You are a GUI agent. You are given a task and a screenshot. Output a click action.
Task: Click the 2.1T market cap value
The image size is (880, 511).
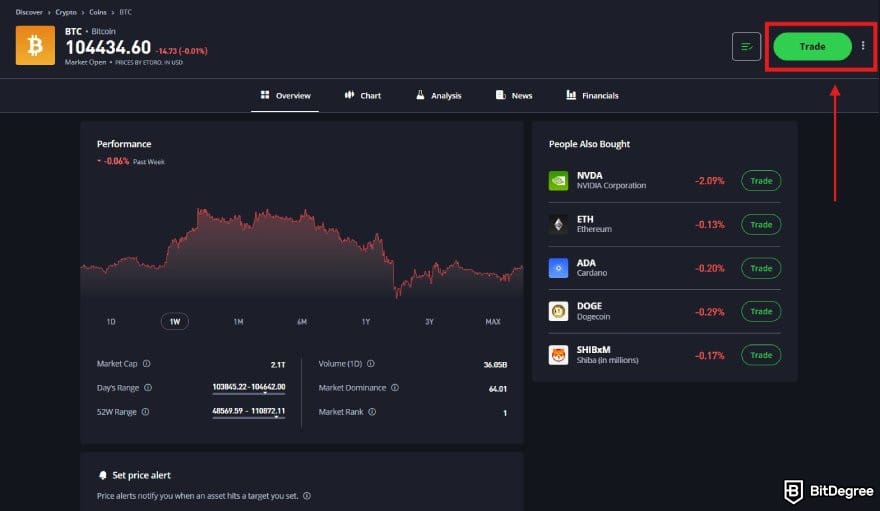(x=278, y=365)
